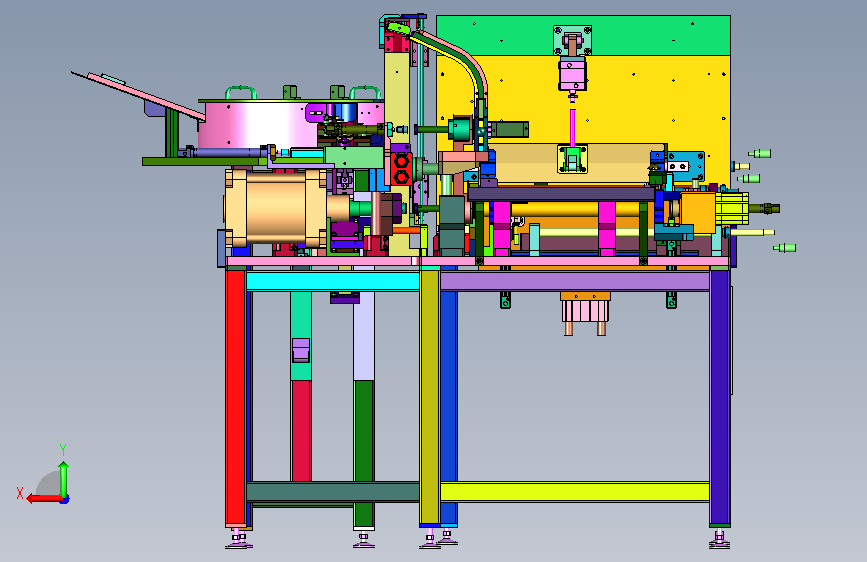Pick the dark green lower post segment
The width and height of the screenshot is (867, 562).
[363, 454]
